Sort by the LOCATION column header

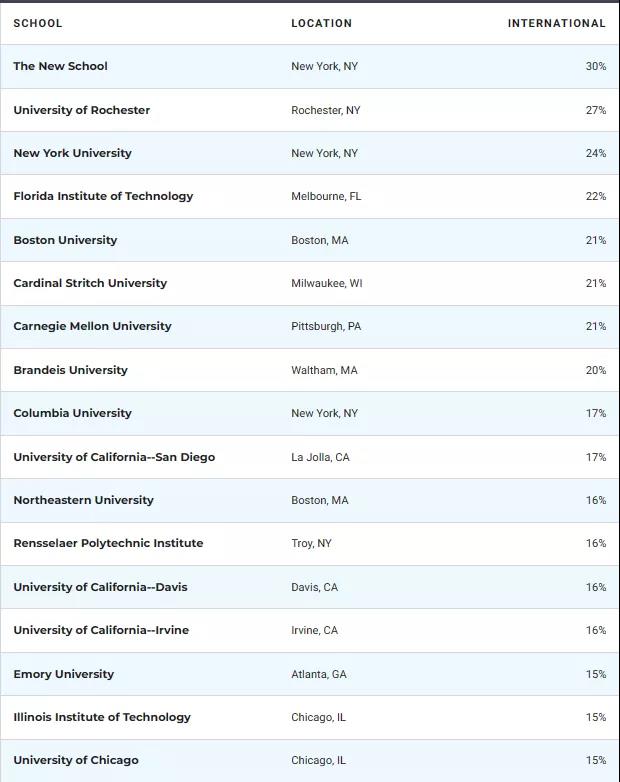(321, 23)
